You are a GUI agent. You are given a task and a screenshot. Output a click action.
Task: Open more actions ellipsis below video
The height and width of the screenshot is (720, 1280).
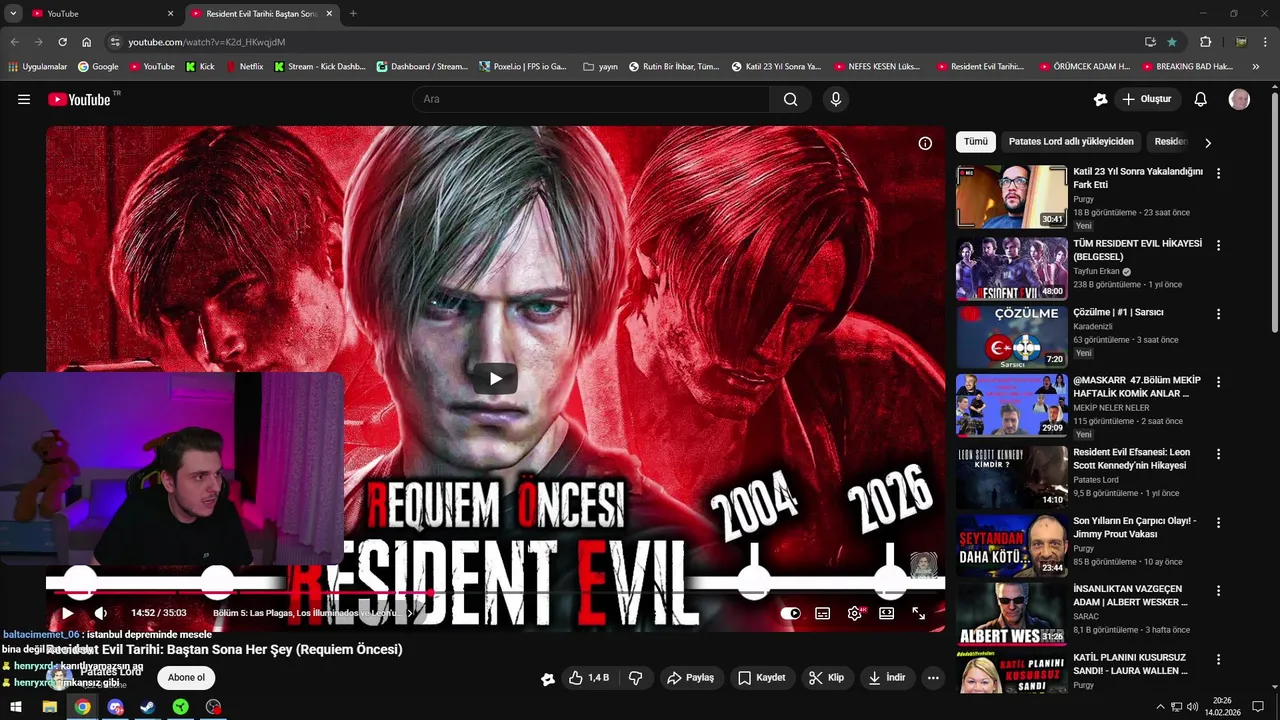click(x=933, y=677)
